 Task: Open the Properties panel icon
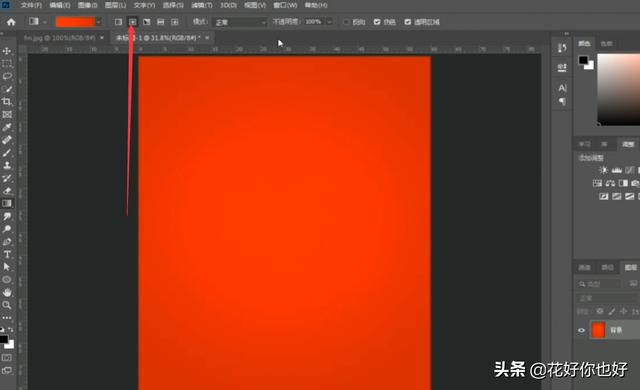[x=562, y=68]
